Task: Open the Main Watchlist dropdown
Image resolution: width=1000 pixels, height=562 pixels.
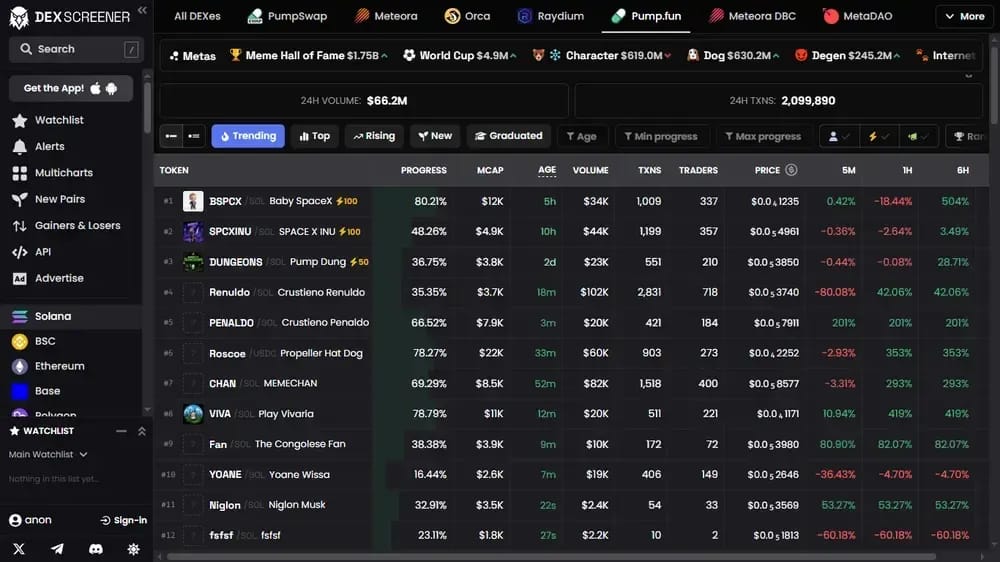Action: click(x=48, y=454)
